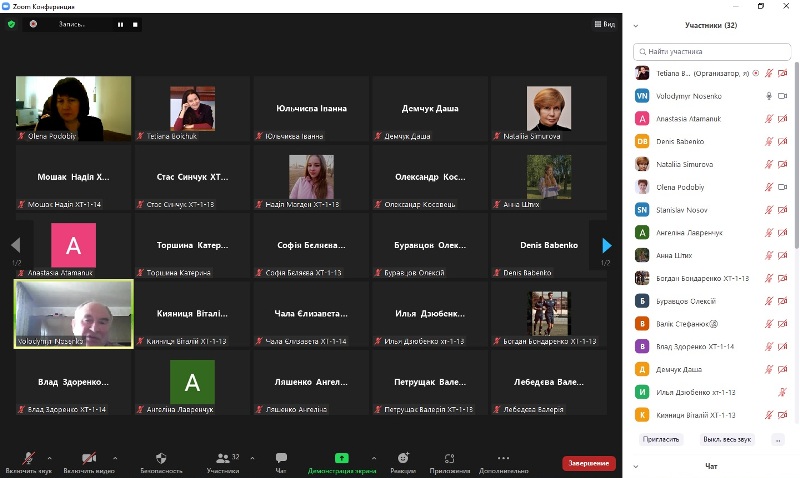Collapse the Participants panel header chevron

pos(636,26)
